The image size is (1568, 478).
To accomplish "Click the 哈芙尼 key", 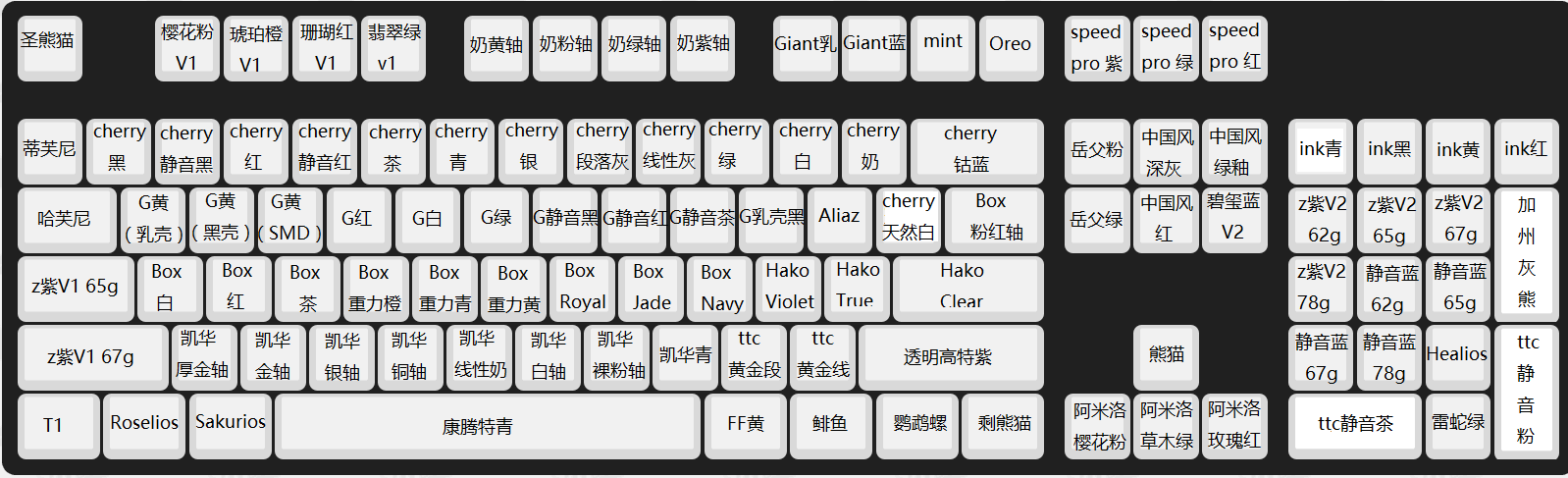I will click(x=66, y=219).
